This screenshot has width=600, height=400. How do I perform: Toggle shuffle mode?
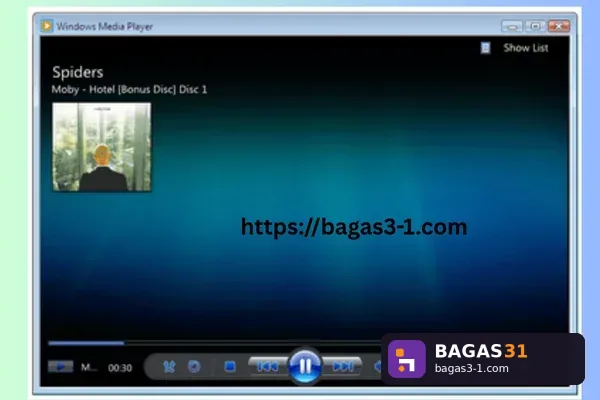(x=169, y=367)
